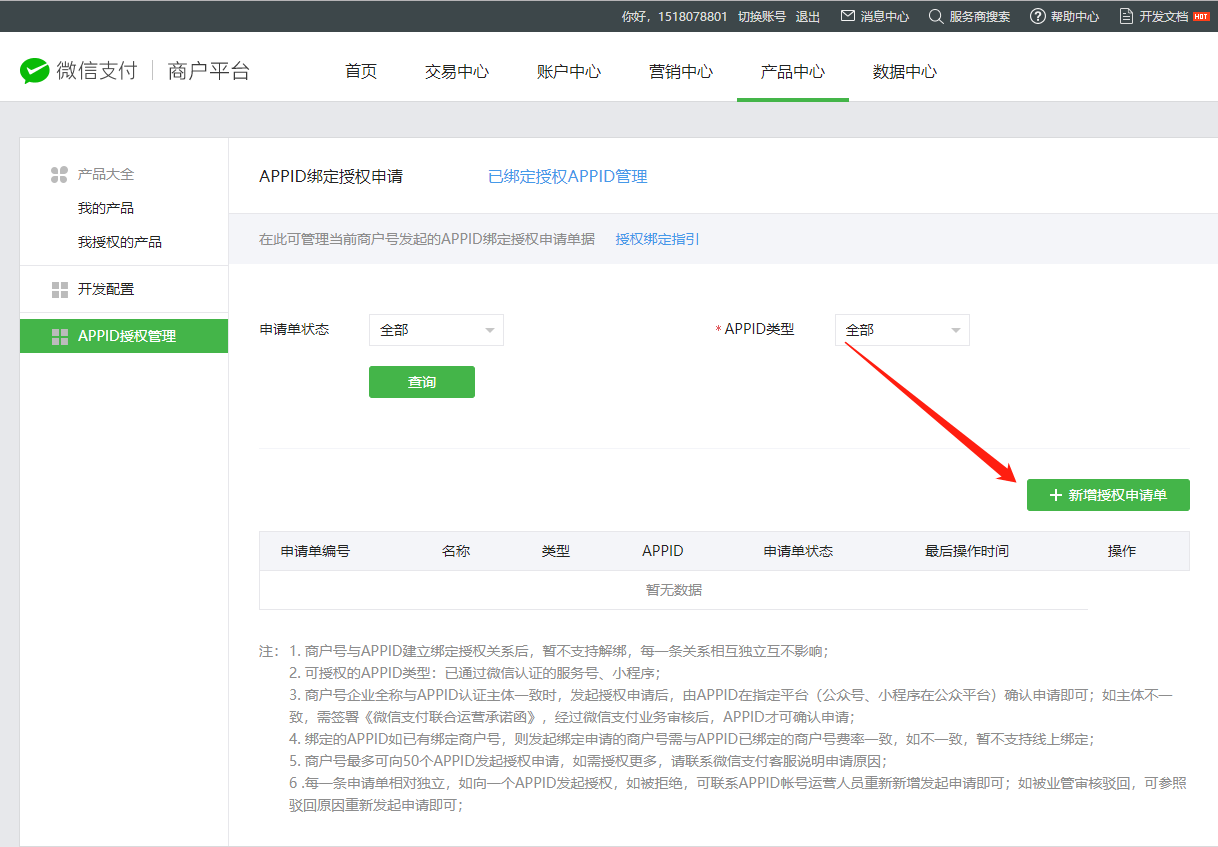Open the 交易中心 menu
This screenshot has width=1218, height=847.
pos(457,72)
